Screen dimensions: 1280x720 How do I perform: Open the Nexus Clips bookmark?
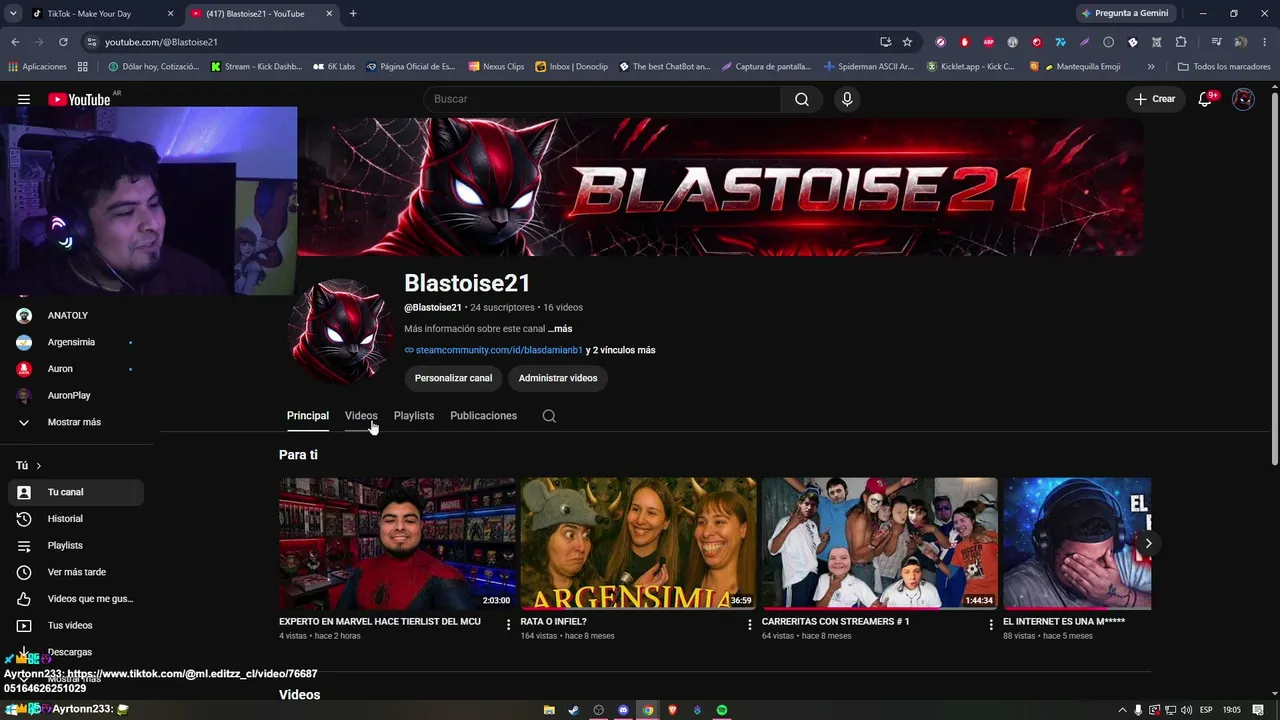point(496,67)
